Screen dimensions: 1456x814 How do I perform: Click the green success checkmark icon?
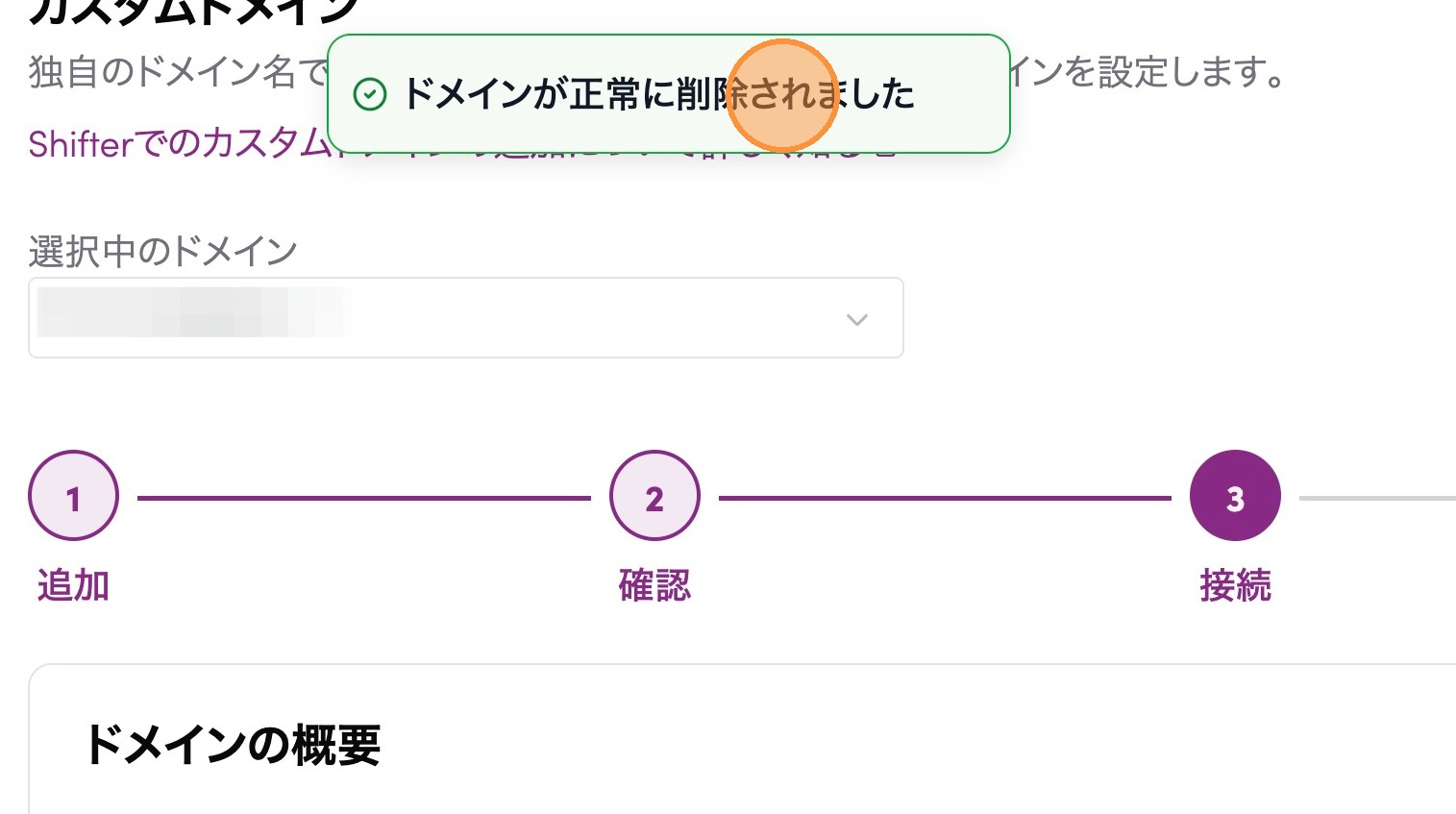[x=370, y=94]
